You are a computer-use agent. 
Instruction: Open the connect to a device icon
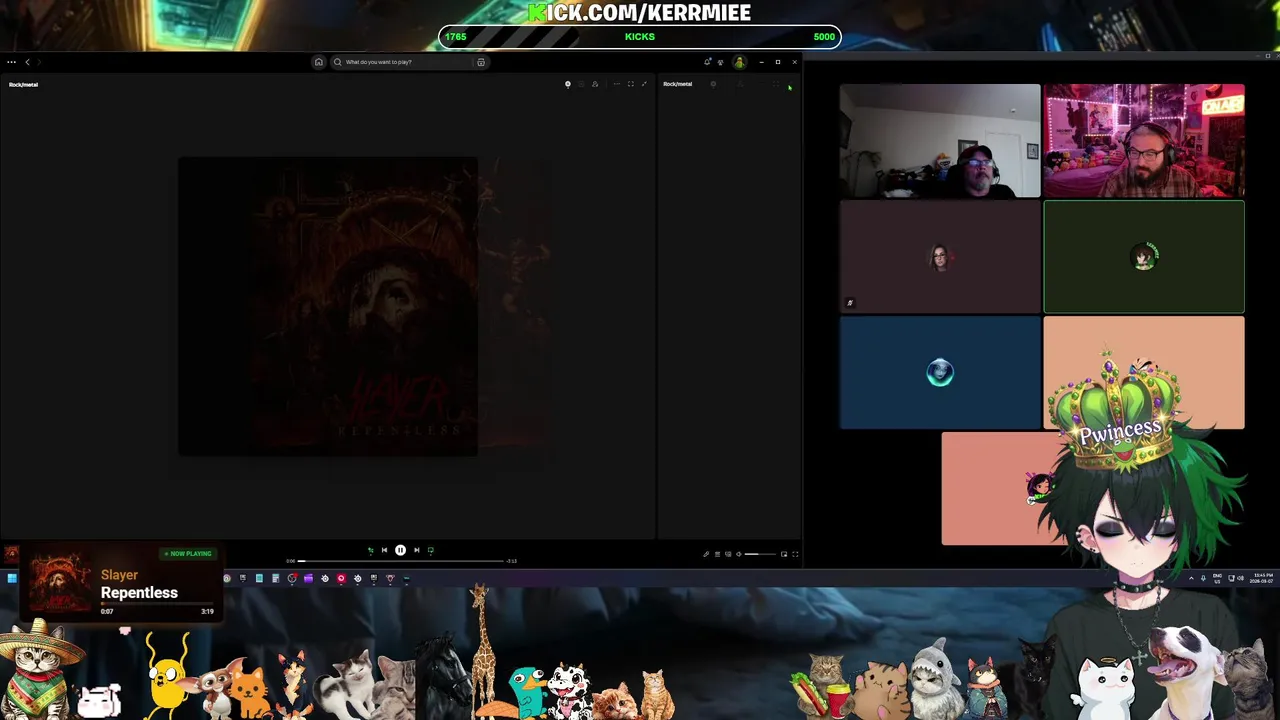(x=728, y=554)
